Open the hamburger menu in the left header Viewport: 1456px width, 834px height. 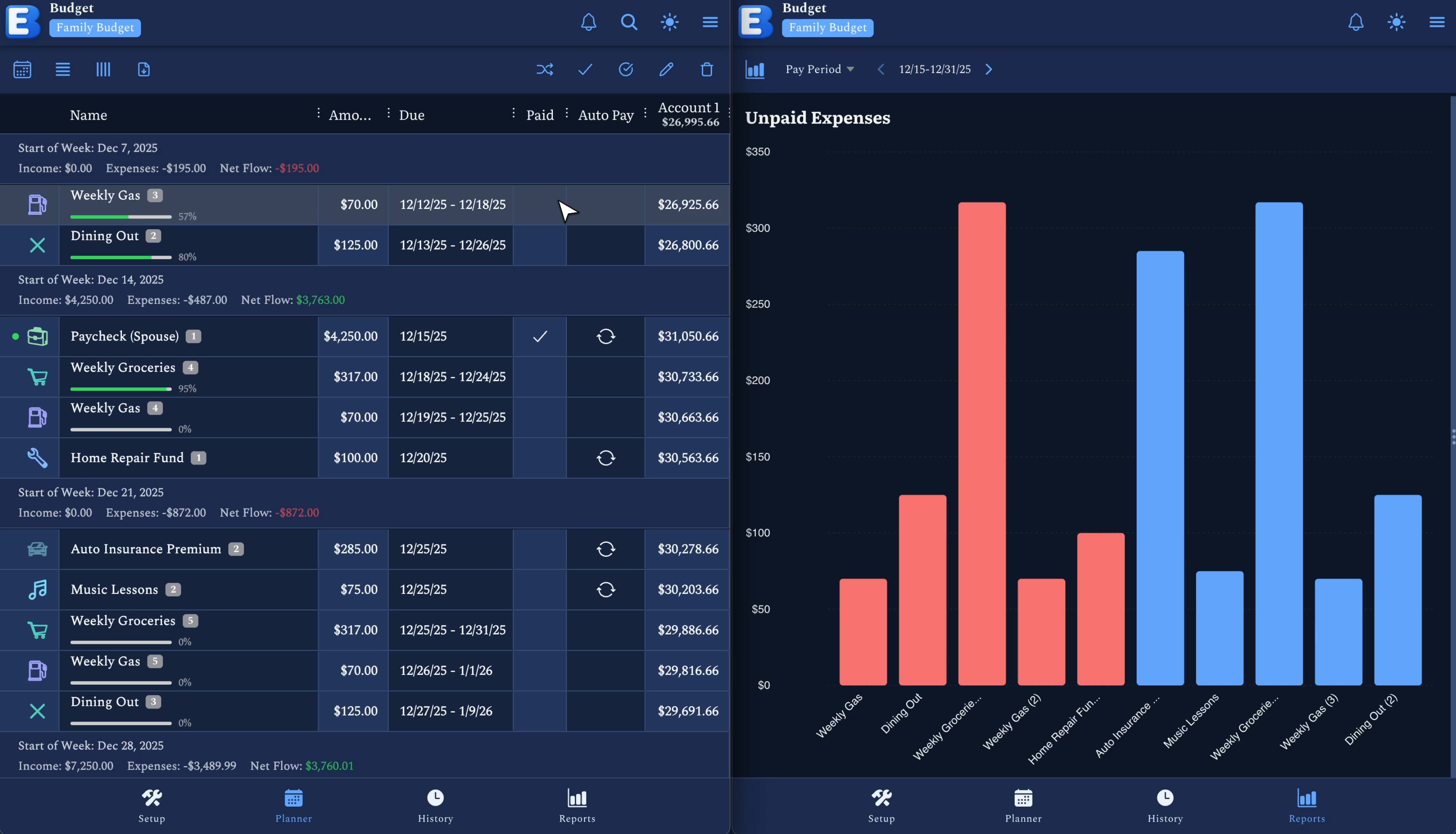[710, 22]
